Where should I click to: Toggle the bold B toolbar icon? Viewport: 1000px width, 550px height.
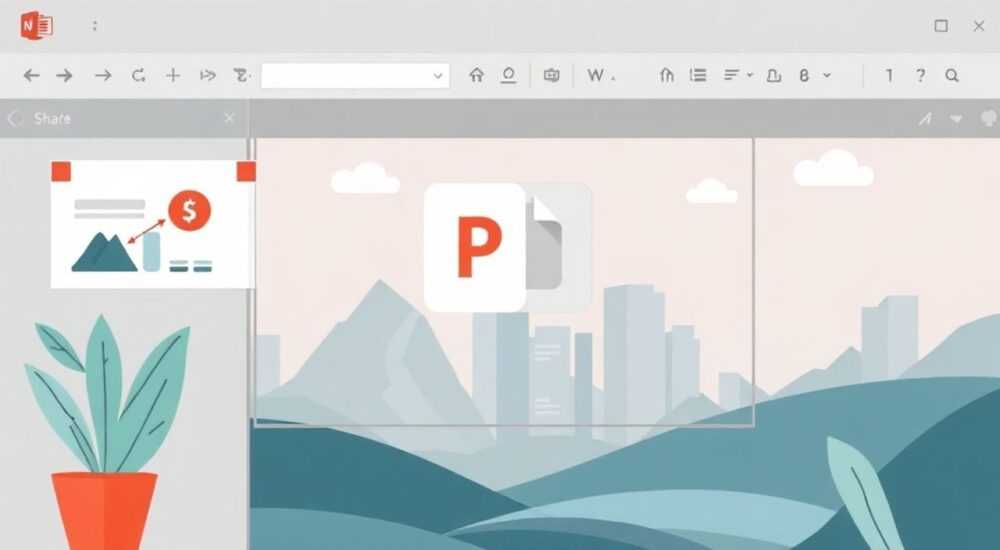(804, 76)
